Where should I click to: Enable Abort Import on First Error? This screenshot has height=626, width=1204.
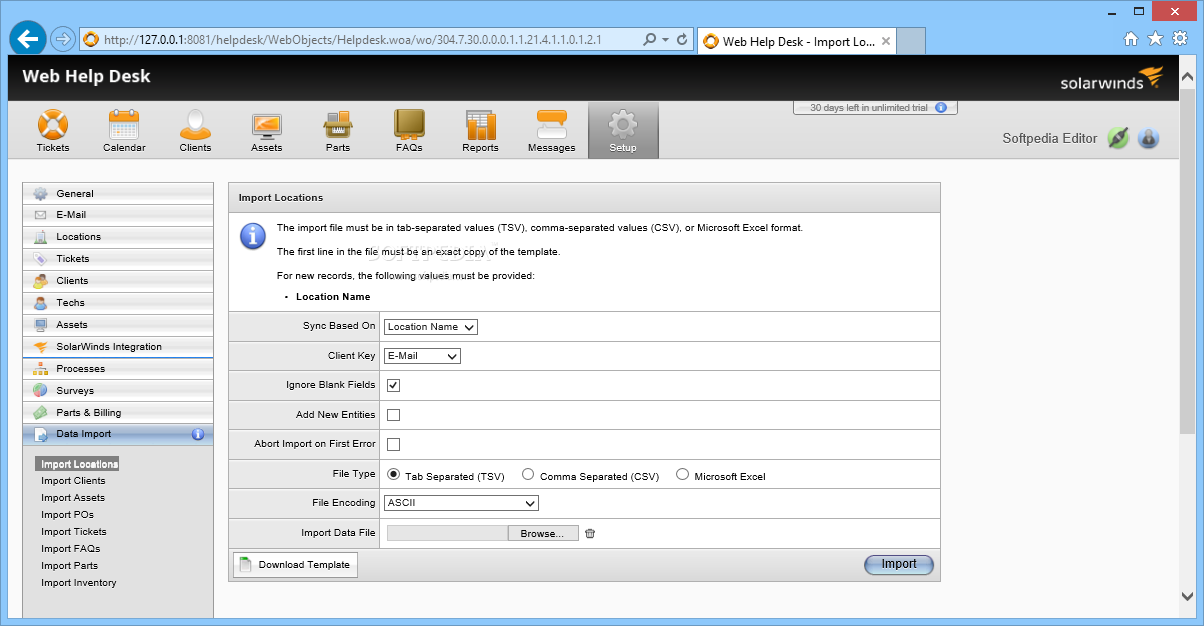(393, 444)
